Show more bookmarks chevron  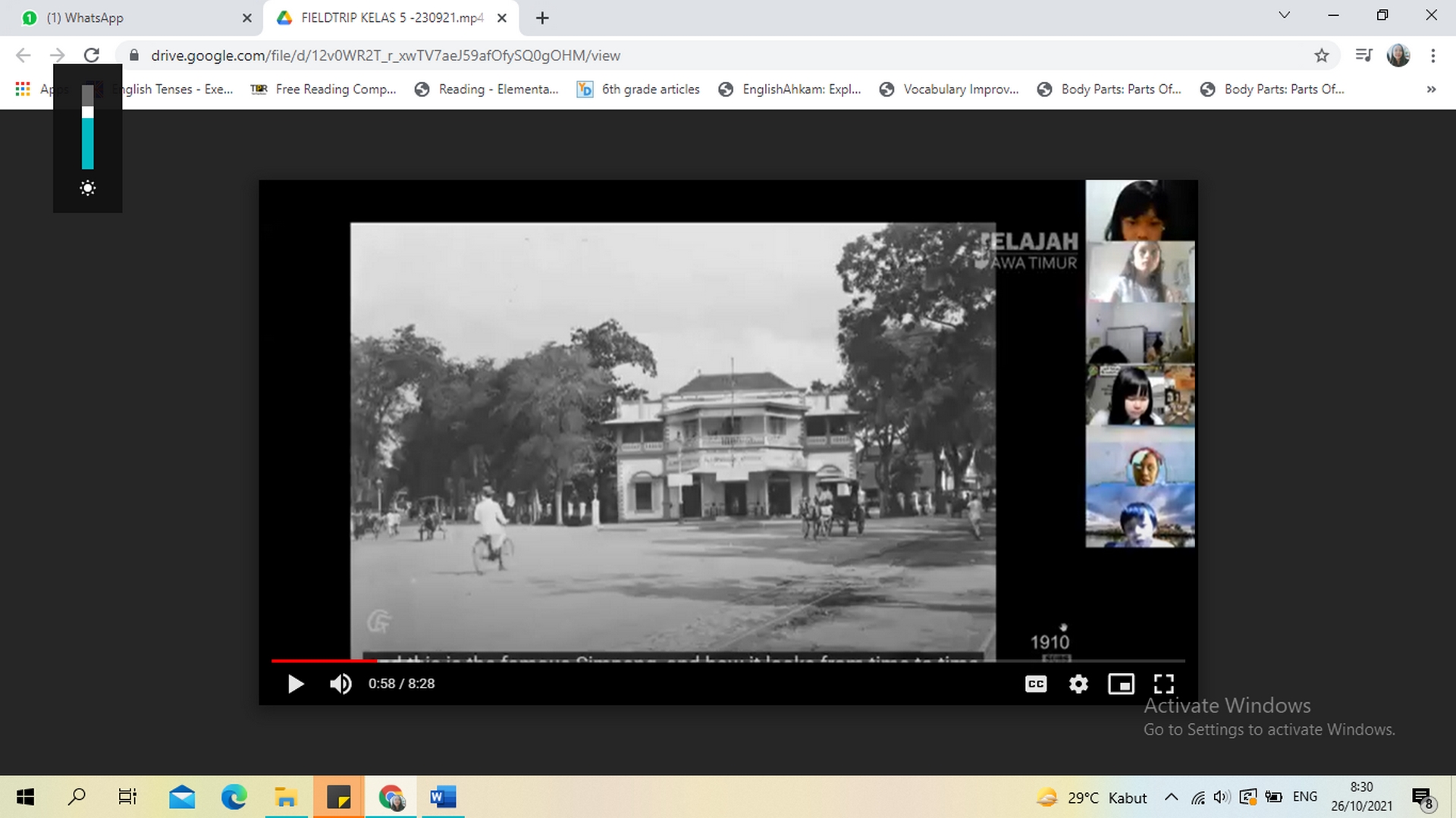point(1431,89)
